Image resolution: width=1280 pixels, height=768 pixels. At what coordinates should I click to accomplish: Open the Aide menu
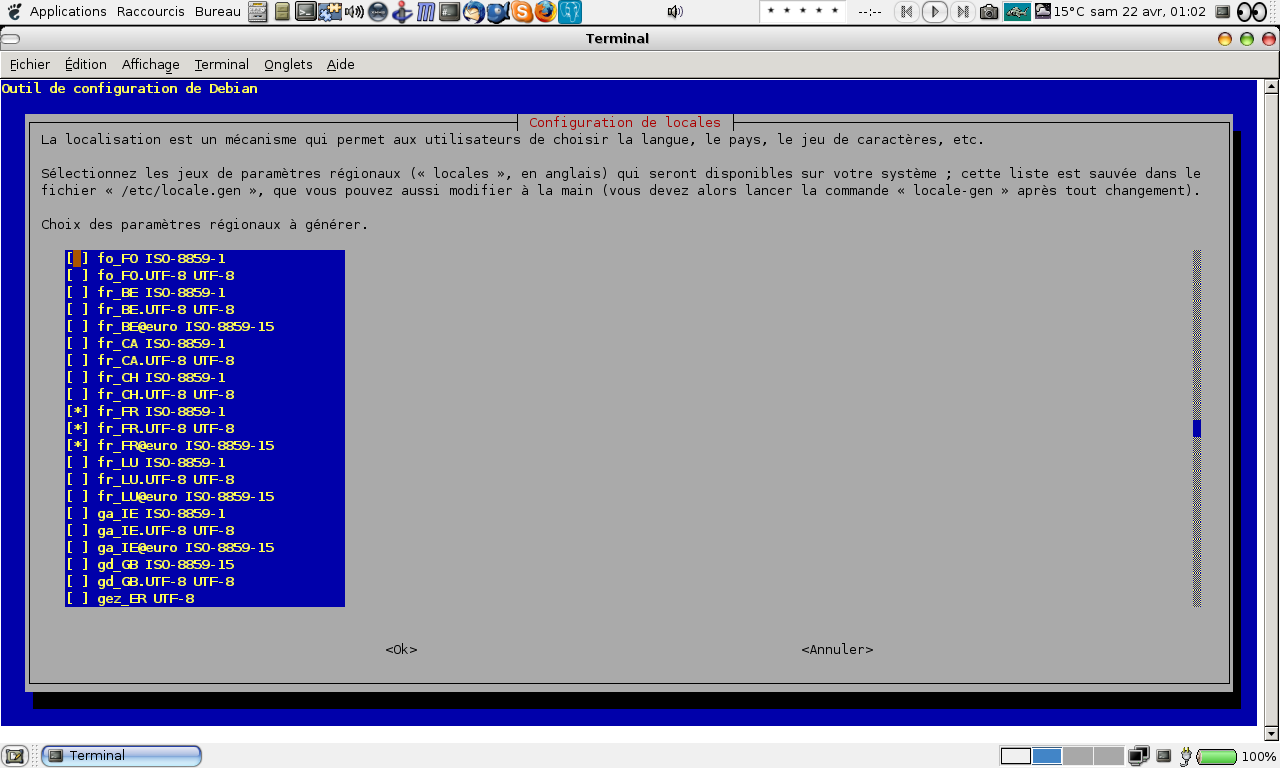click(x=341, y=64)
